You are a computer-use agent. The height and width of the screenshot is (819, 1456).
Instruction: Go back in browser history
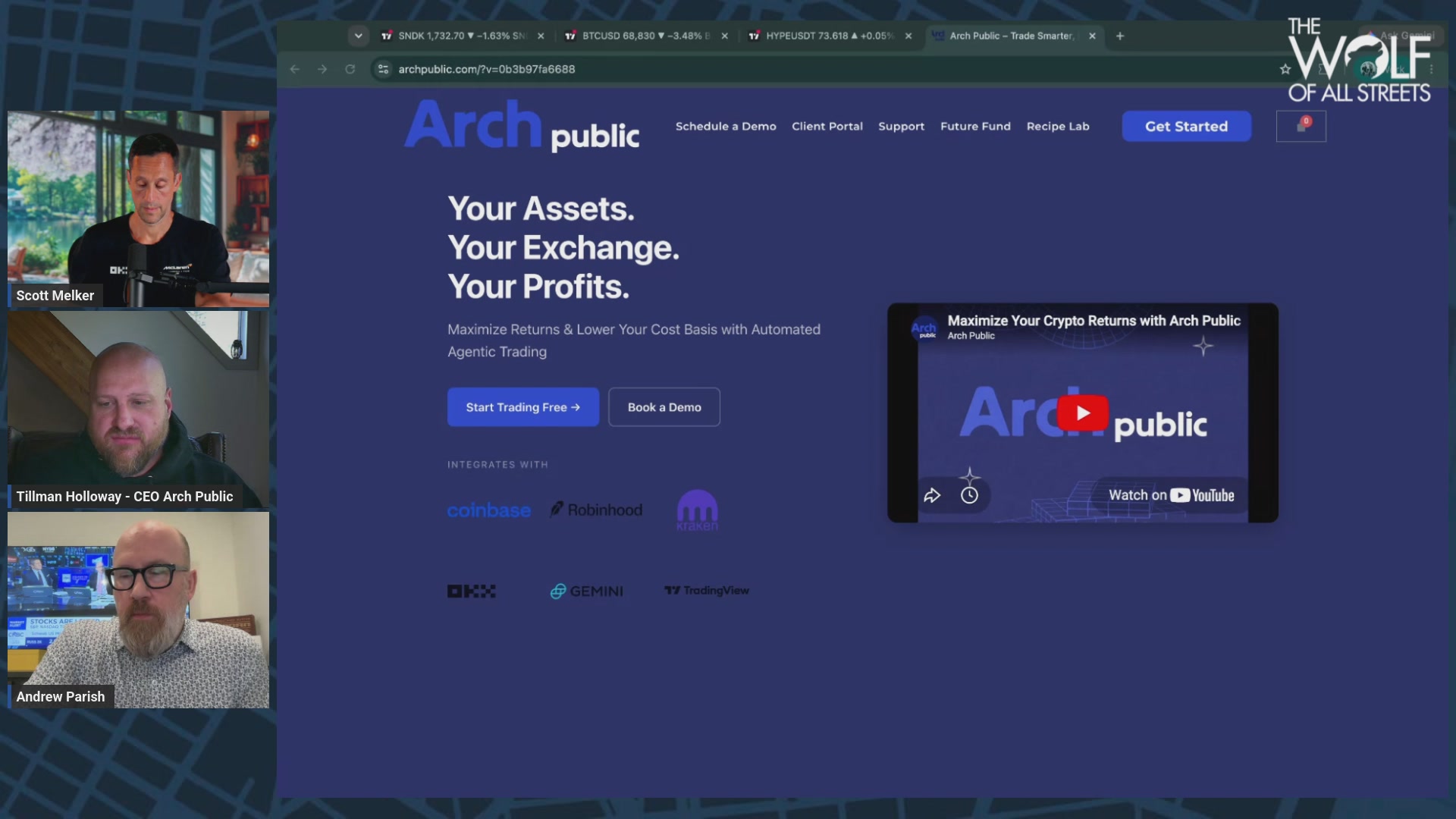point(295,69)
